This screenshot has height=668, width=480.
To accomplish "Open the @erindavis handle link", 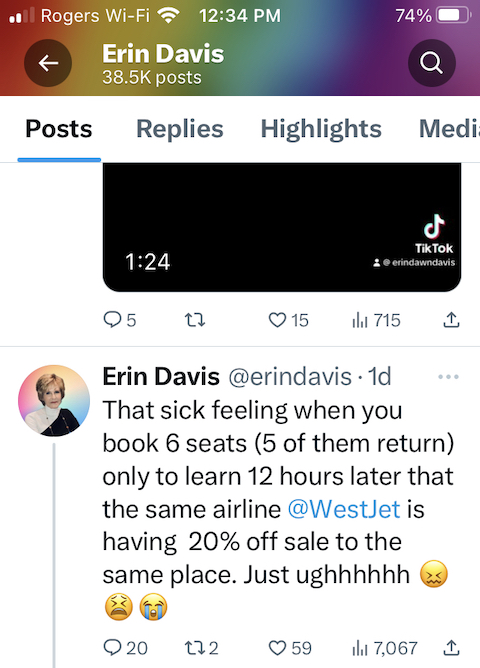I will [290, 377].
